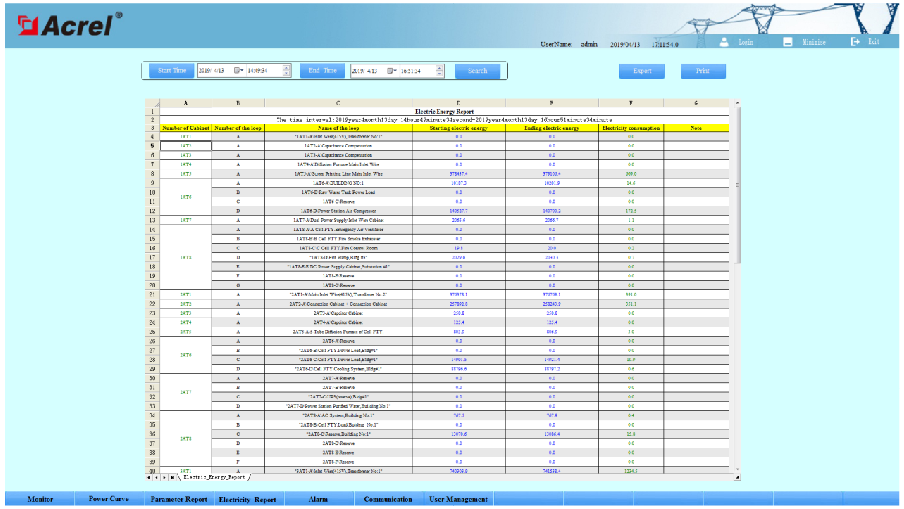Click the vertical scrollbar down arrow
This screenshot has height=509, width=904.
point(737,467)
